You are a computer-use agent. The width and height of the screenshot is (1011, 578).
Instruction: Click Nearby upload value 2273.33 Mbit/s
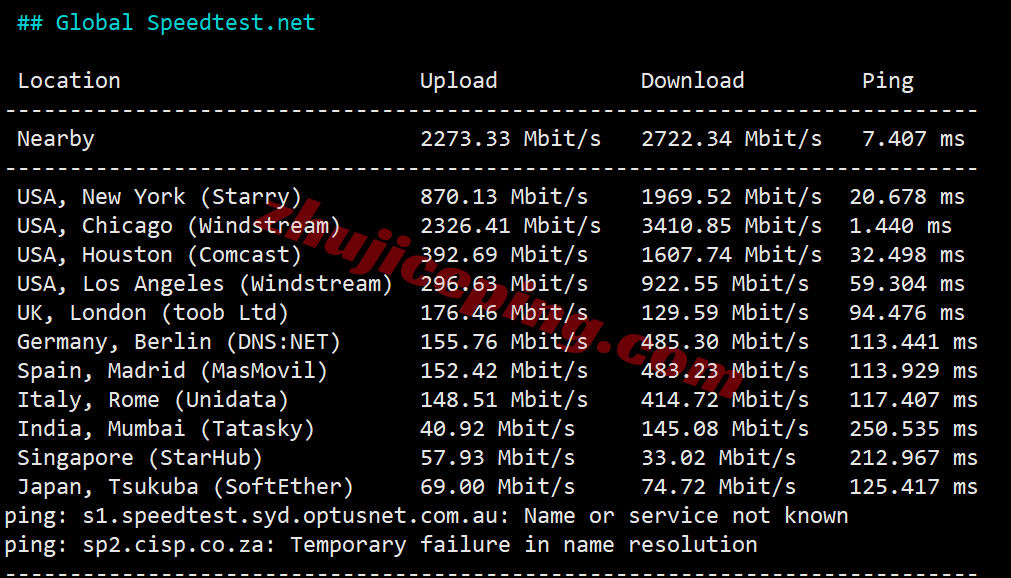(x=511, y=139)
